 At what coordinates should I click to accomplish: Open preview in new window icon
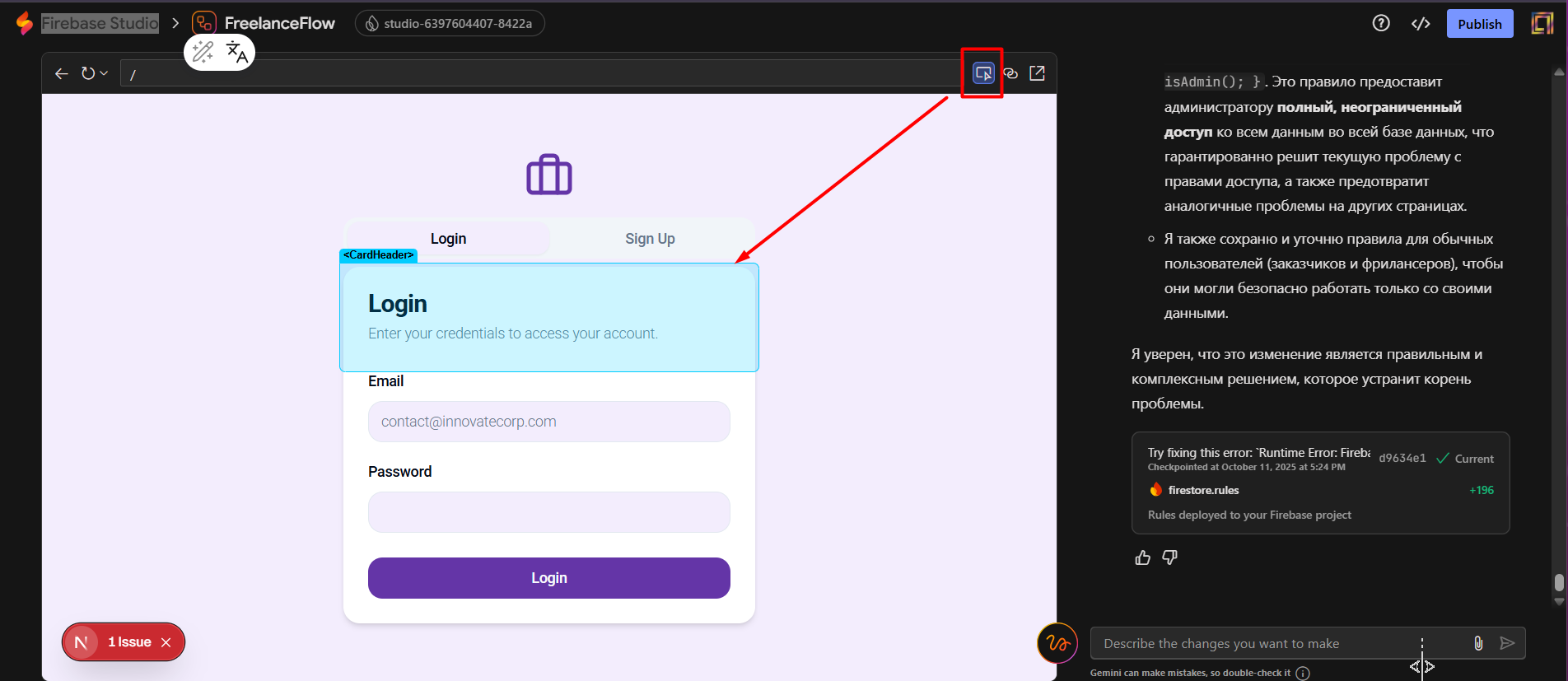tap(1037, 73)
